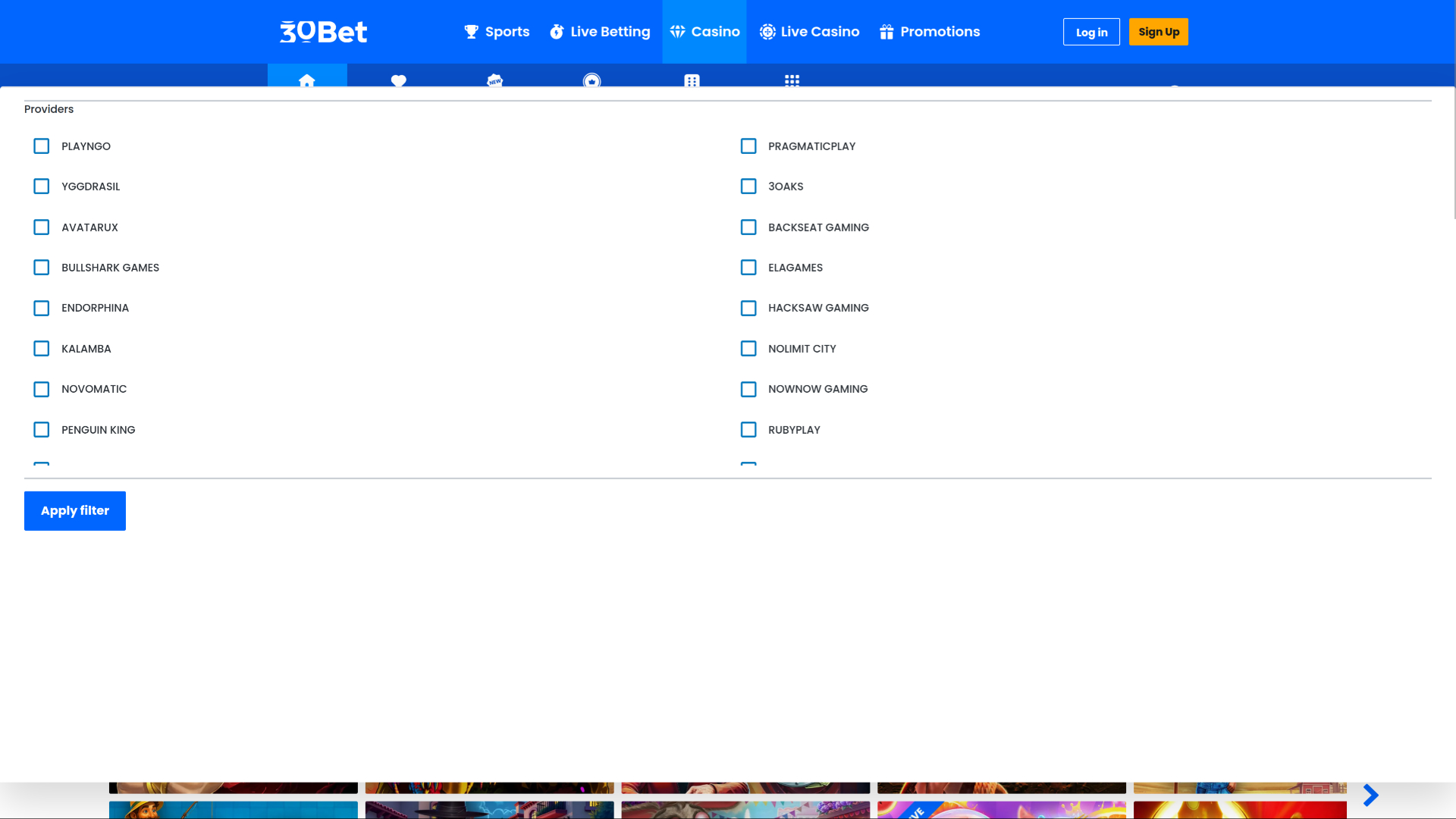The width and height of the screenshot is (1456, 819).
Task: Click the Log in button
Action: pyautogui.click(x=1091, y=32)
